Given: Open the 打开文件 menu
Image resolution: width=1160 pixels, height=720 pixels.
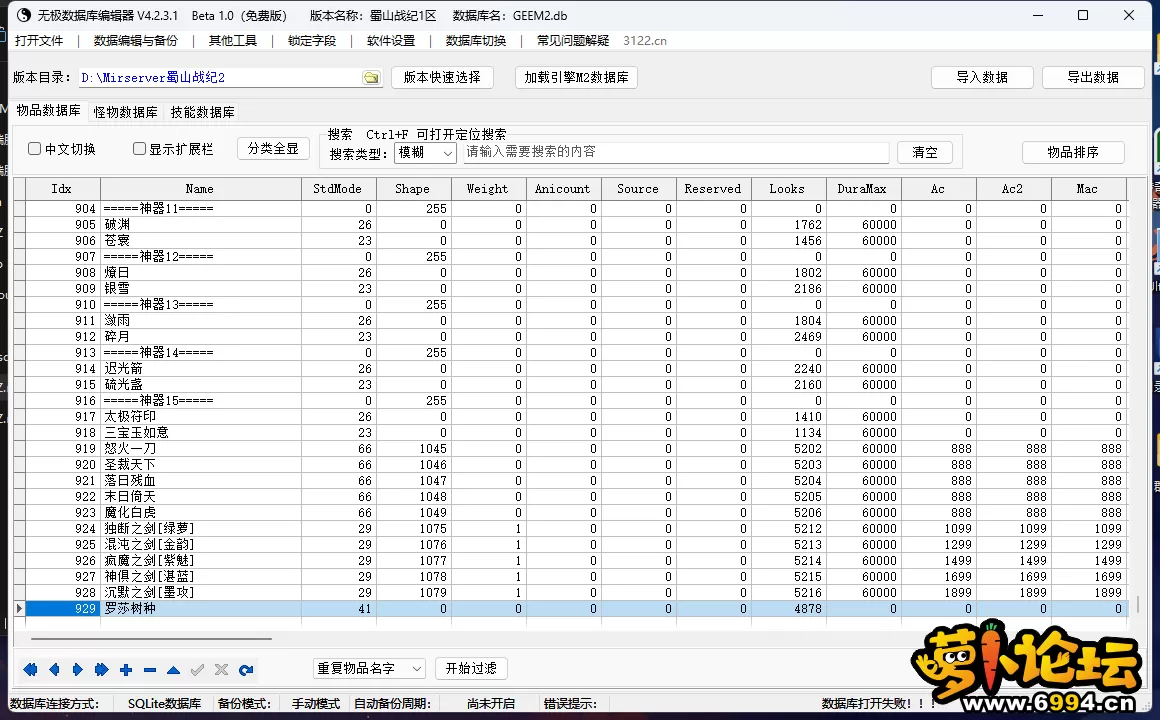Looking at the screenshot, I should click(39, 41).
